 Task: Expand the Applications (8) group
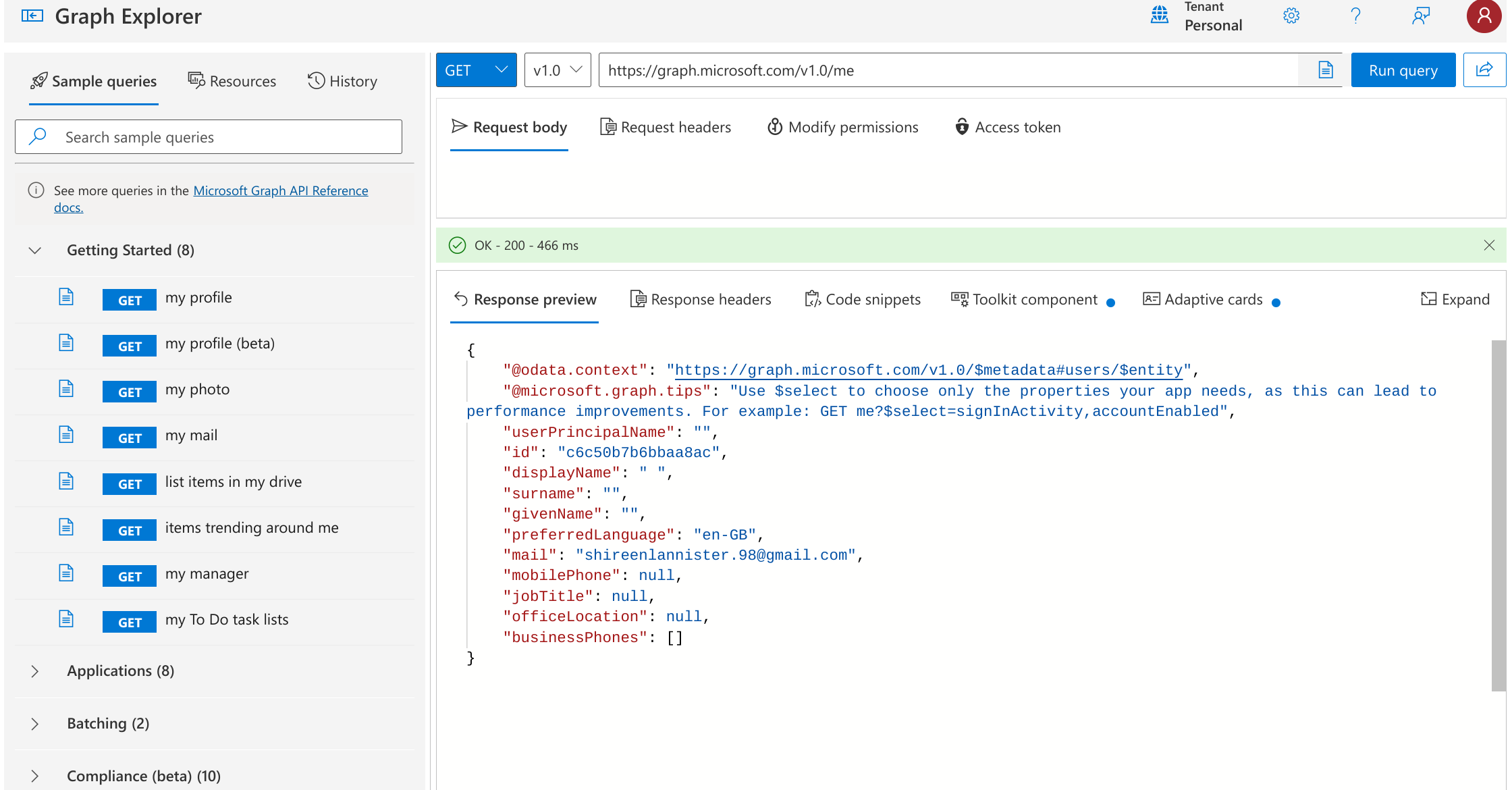pyautogui.click(x=35, y=671)
